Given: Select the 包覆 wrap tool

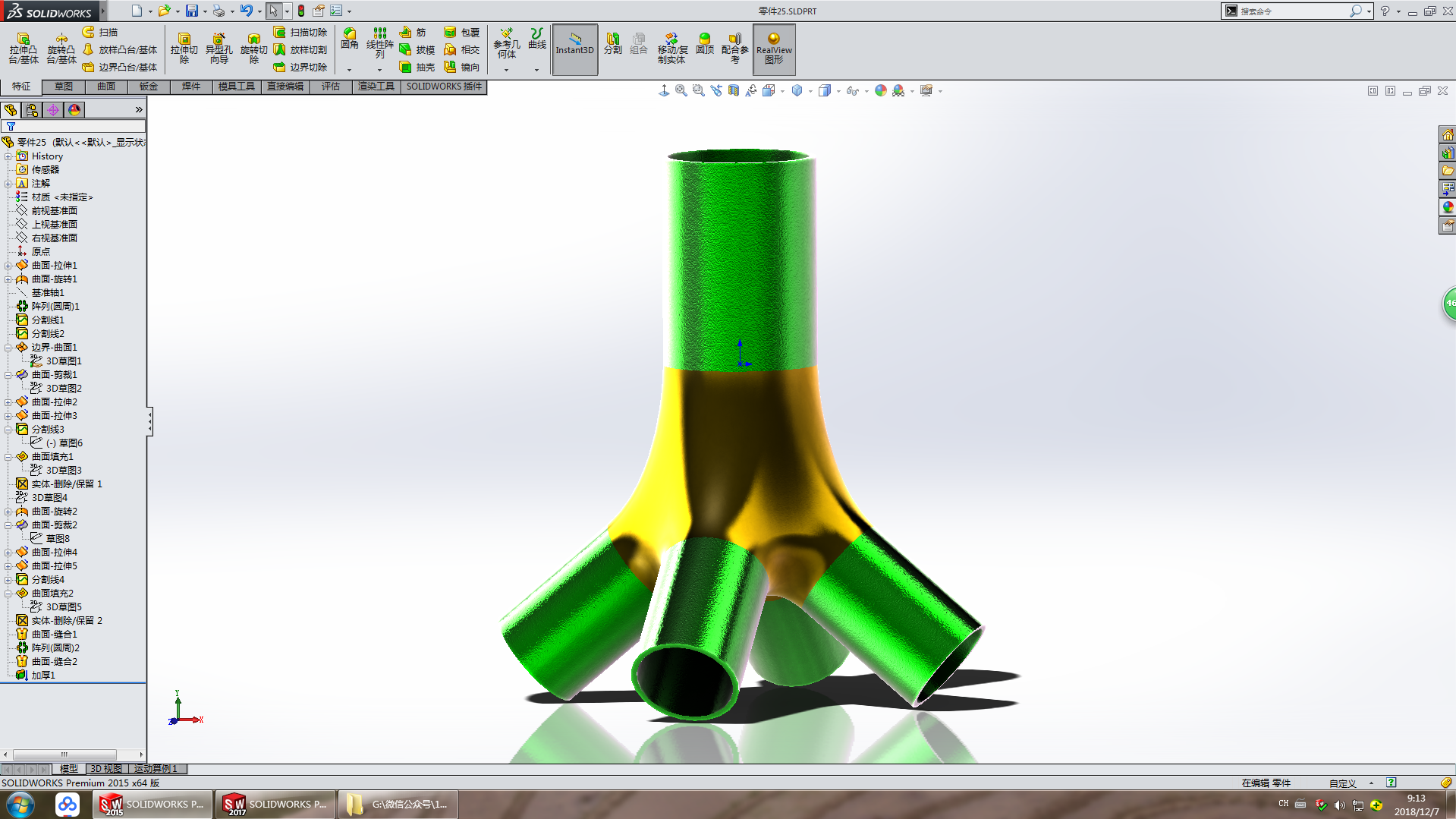Looking at the screenshot, I should (462, 32).
